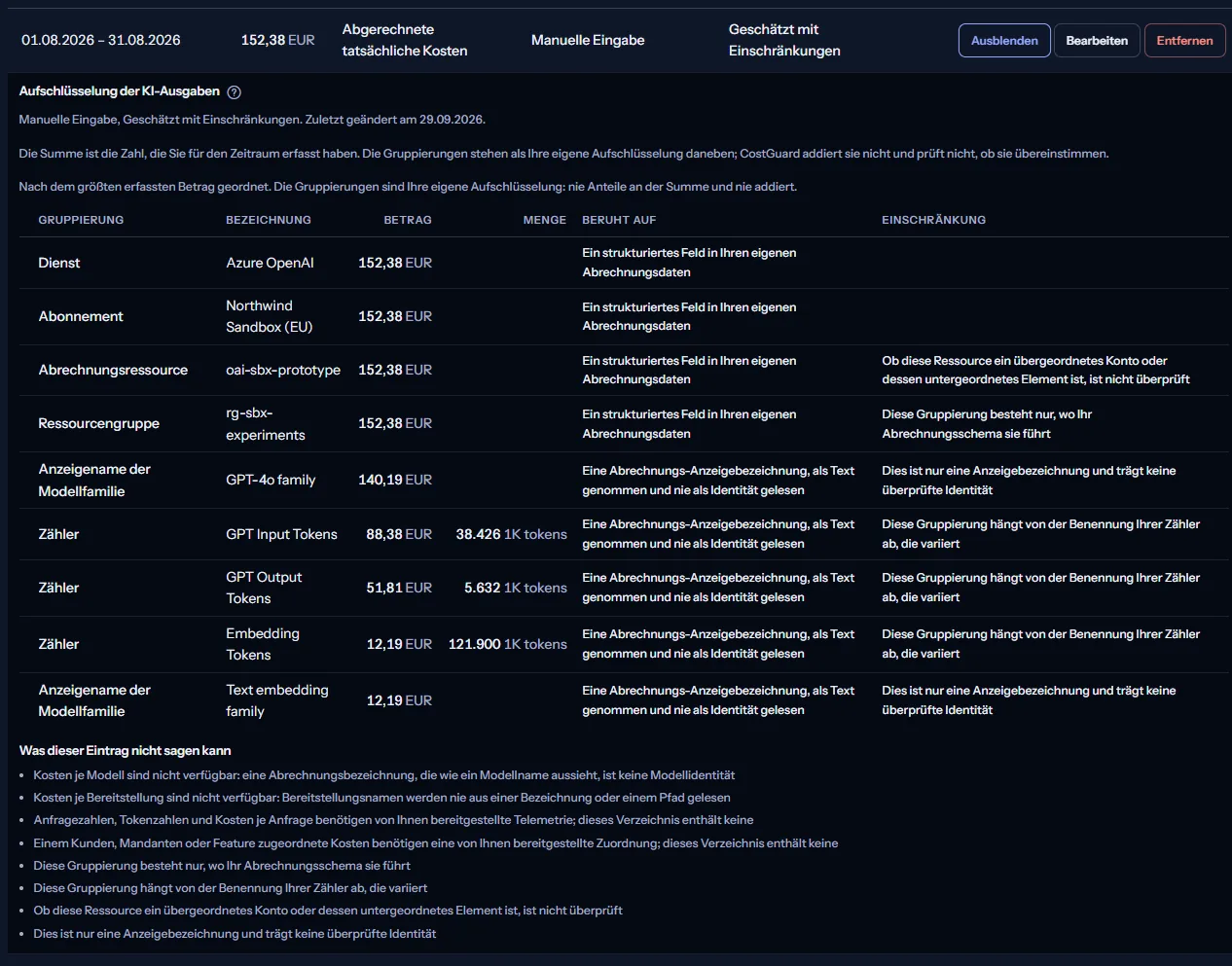
Task: Click the GPT Input Tokens label
Action: (x=281, y=534)
